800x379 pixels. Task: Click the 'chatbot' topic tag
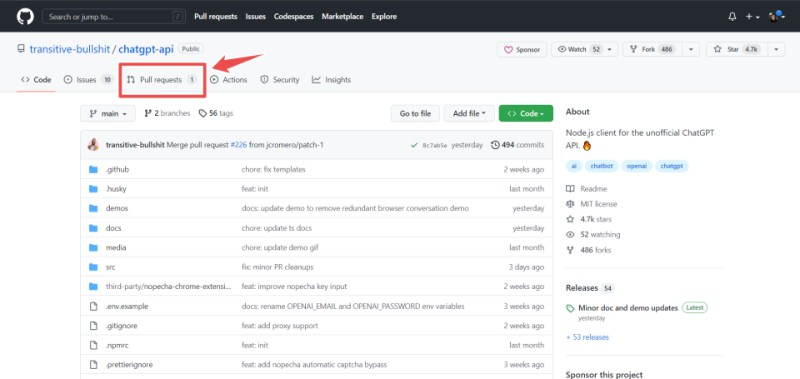pos(602,166)
